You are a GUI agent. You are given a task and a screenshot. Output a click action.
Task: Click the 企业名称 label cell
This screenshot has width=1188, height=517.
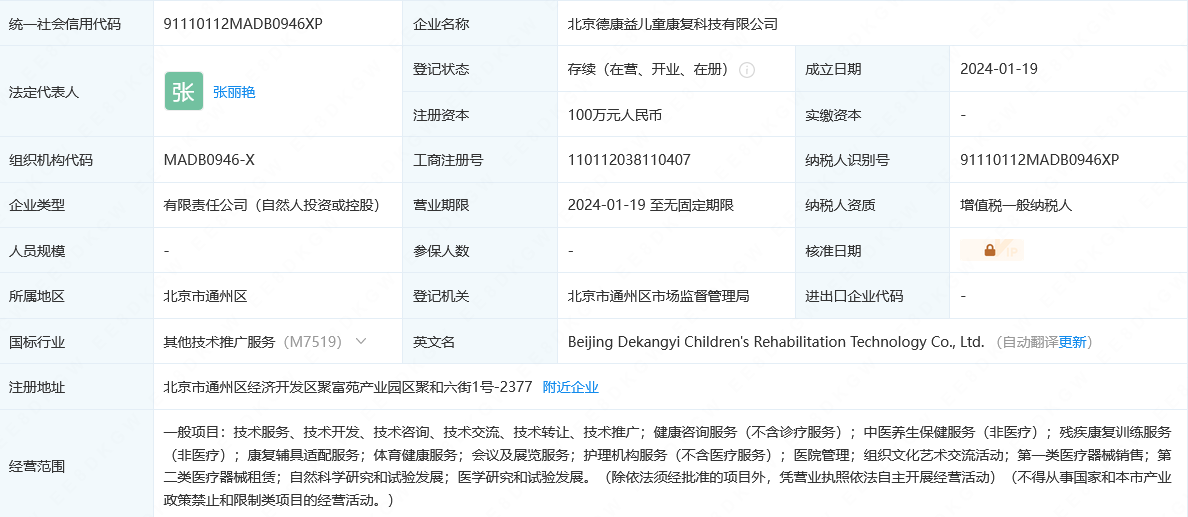480,24
